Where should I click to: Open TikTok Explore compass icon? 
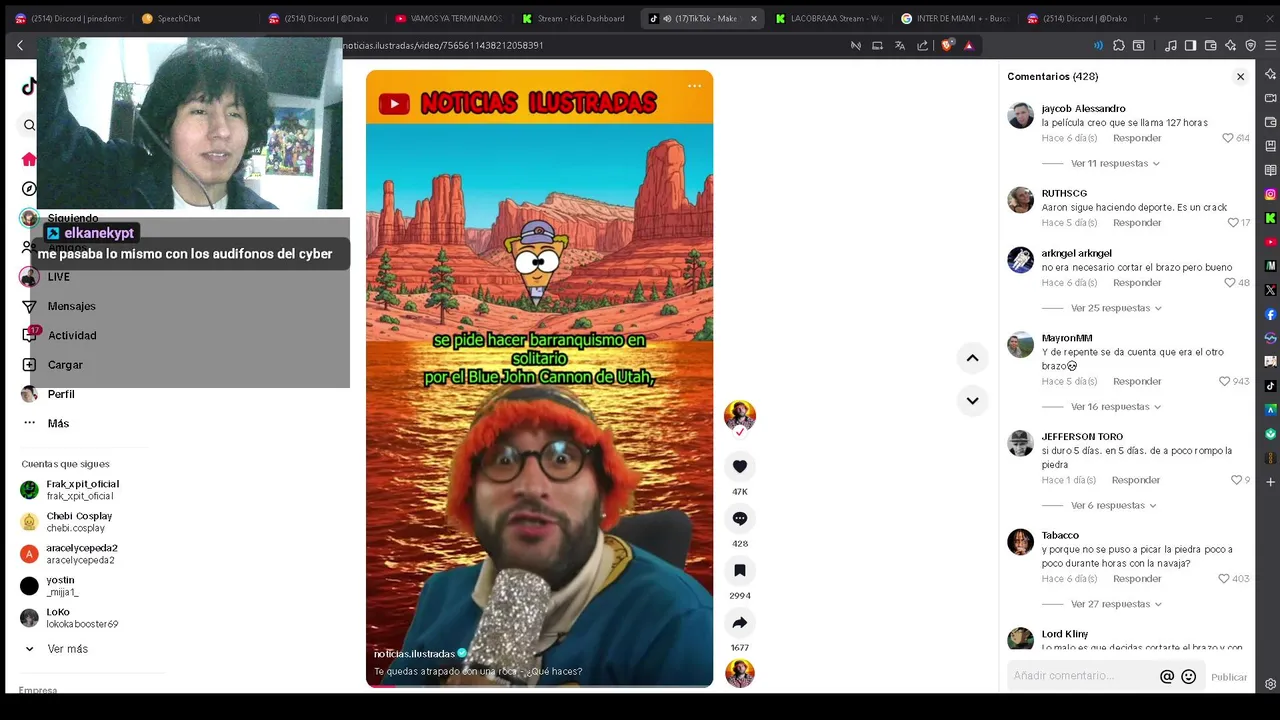tap(29, 189)
